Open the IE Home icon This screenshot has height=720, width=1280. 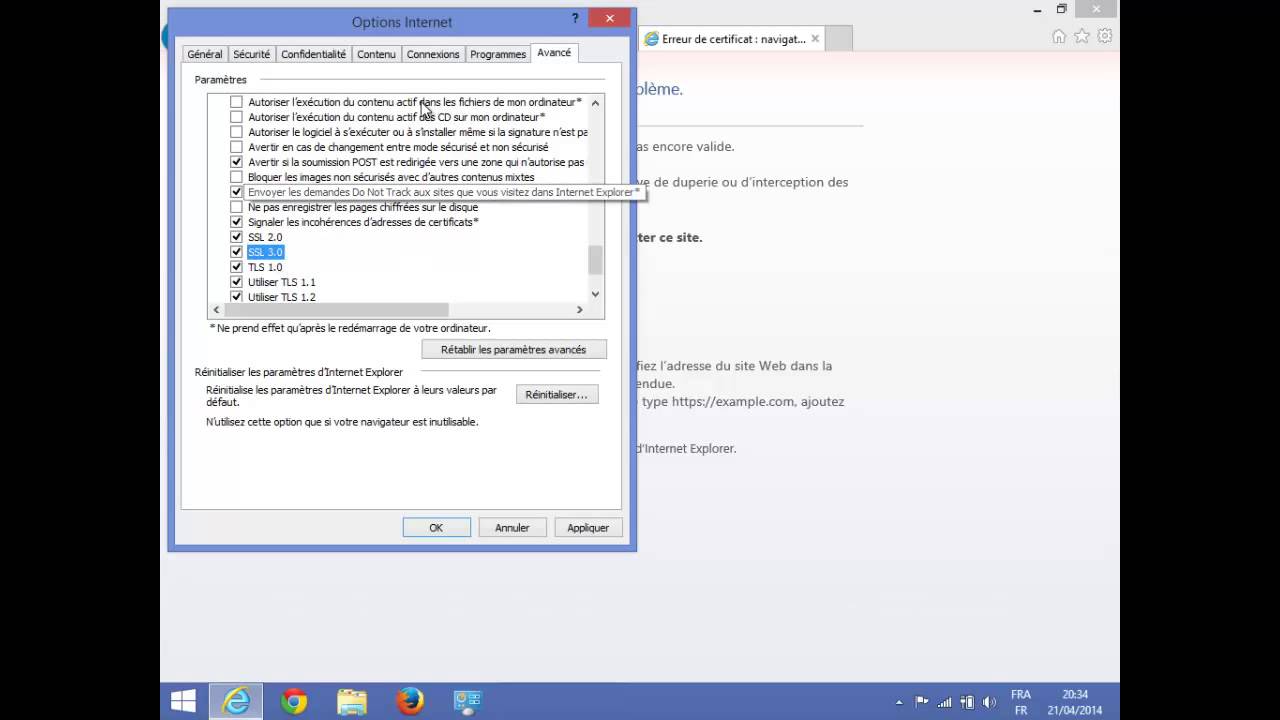click(1059, 36)
